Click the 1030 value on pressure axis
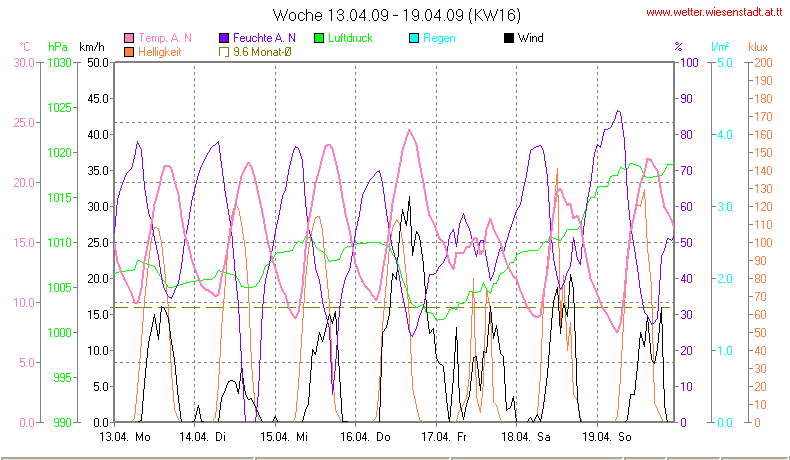 [59, 63]
